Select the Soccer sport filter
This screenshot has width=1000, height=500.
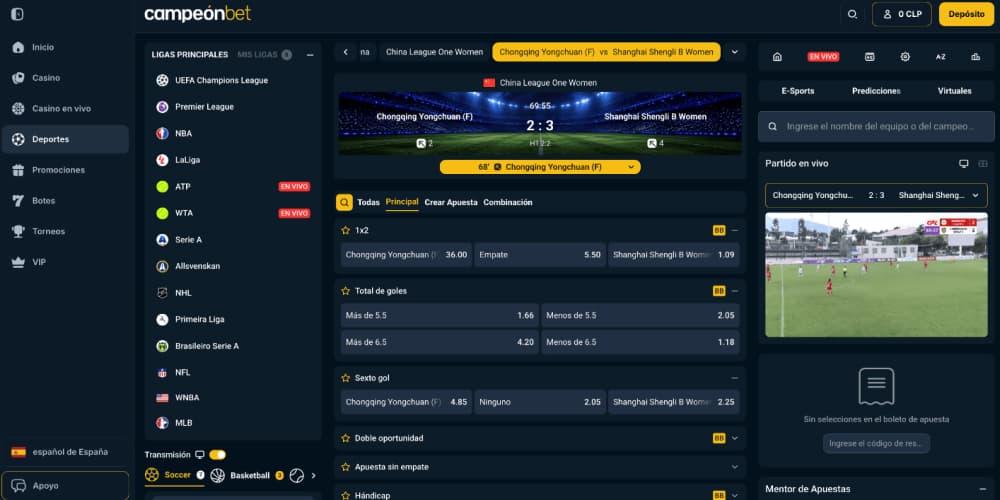click(175, 475)
